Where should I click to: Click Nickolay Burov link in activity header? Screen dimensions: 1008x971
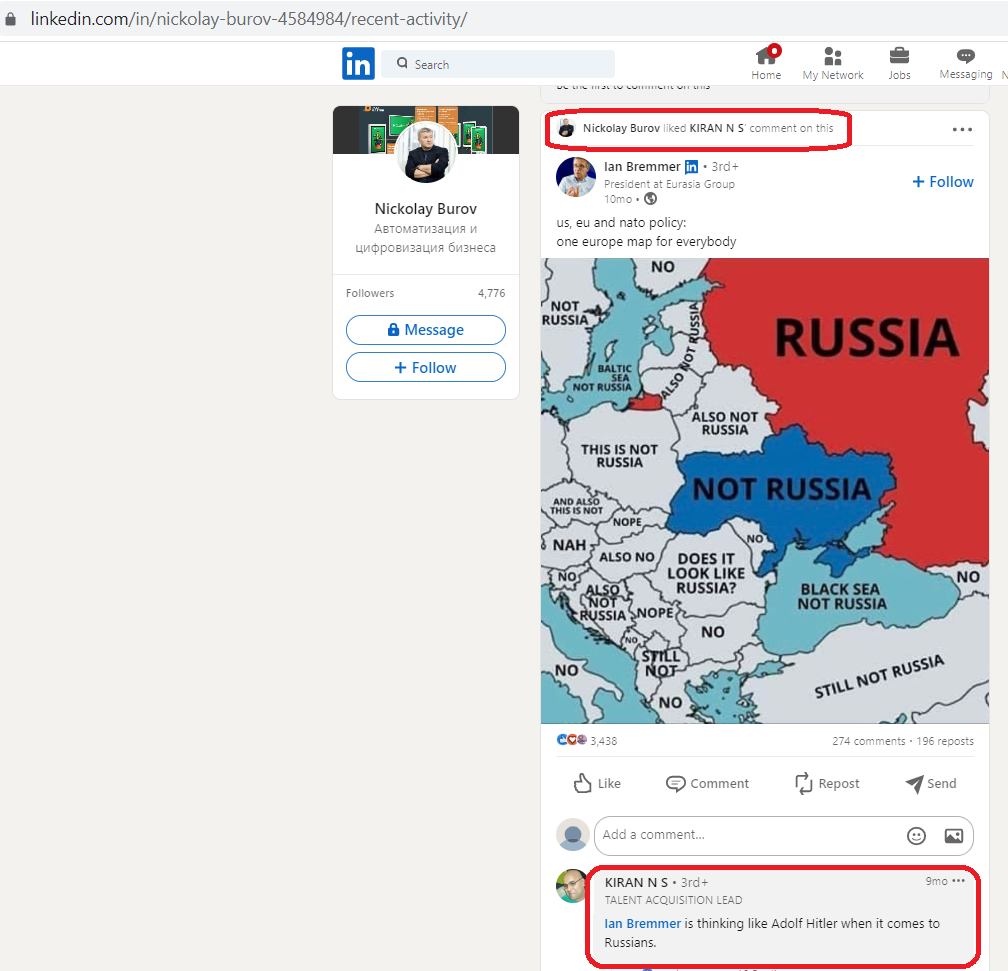[621, 128]
